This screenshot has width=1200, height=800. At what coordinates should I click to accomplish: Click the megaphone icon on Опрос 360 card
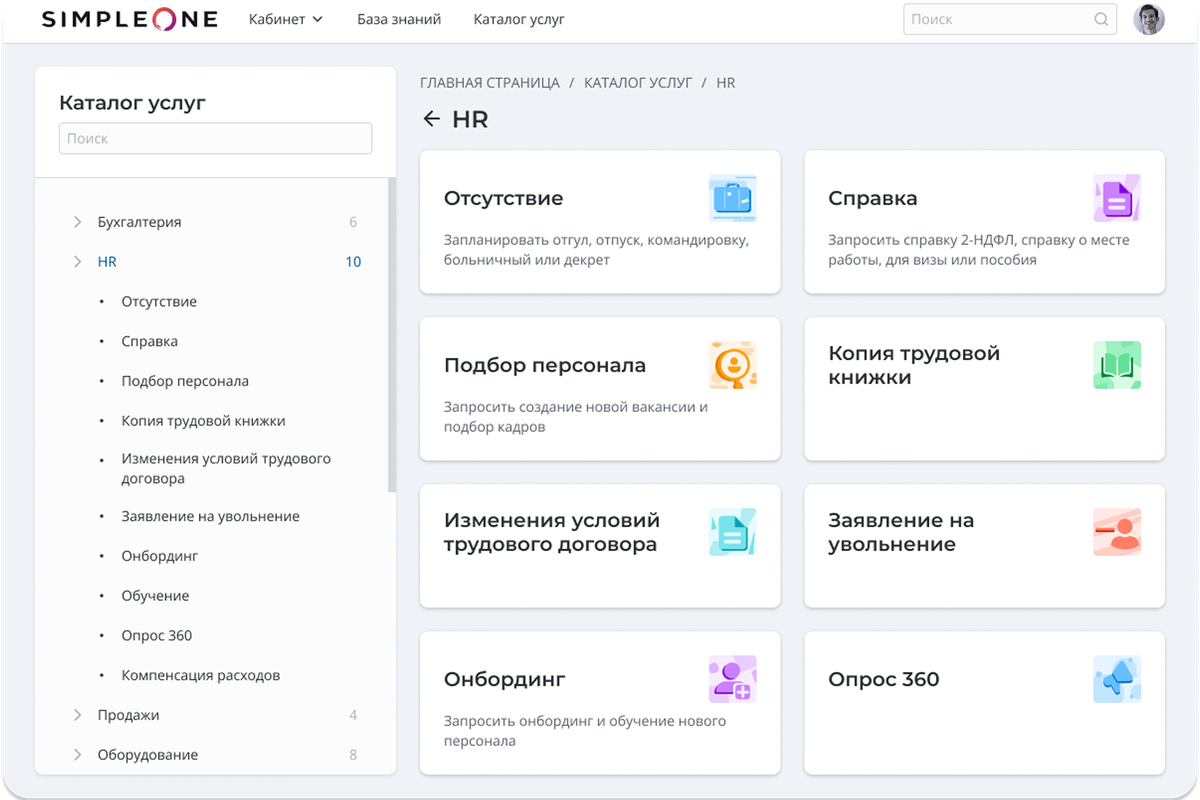tap(1116, 679)
